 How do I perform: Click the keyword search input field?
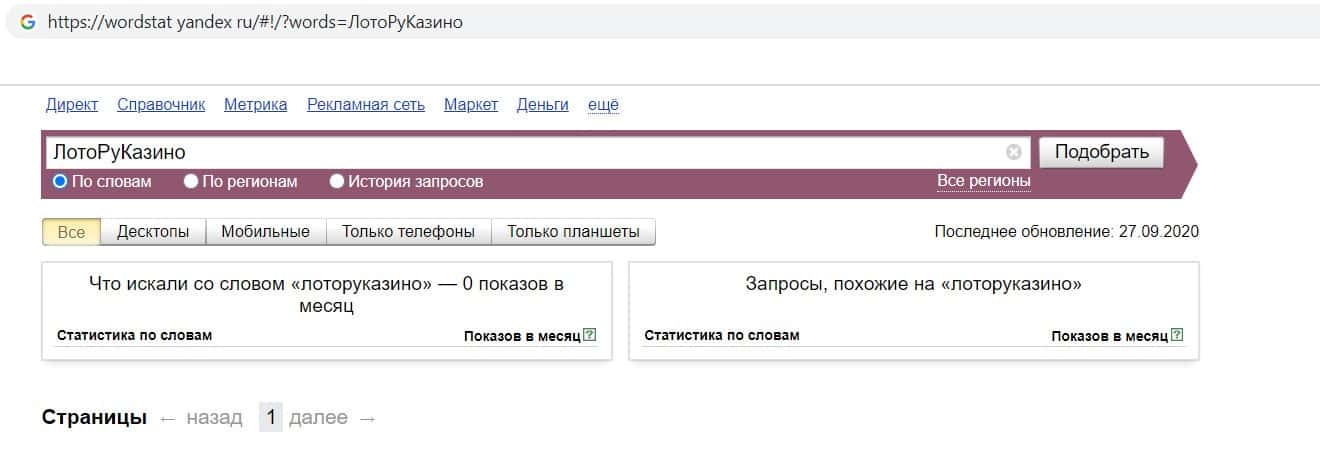tap(520, 153)
